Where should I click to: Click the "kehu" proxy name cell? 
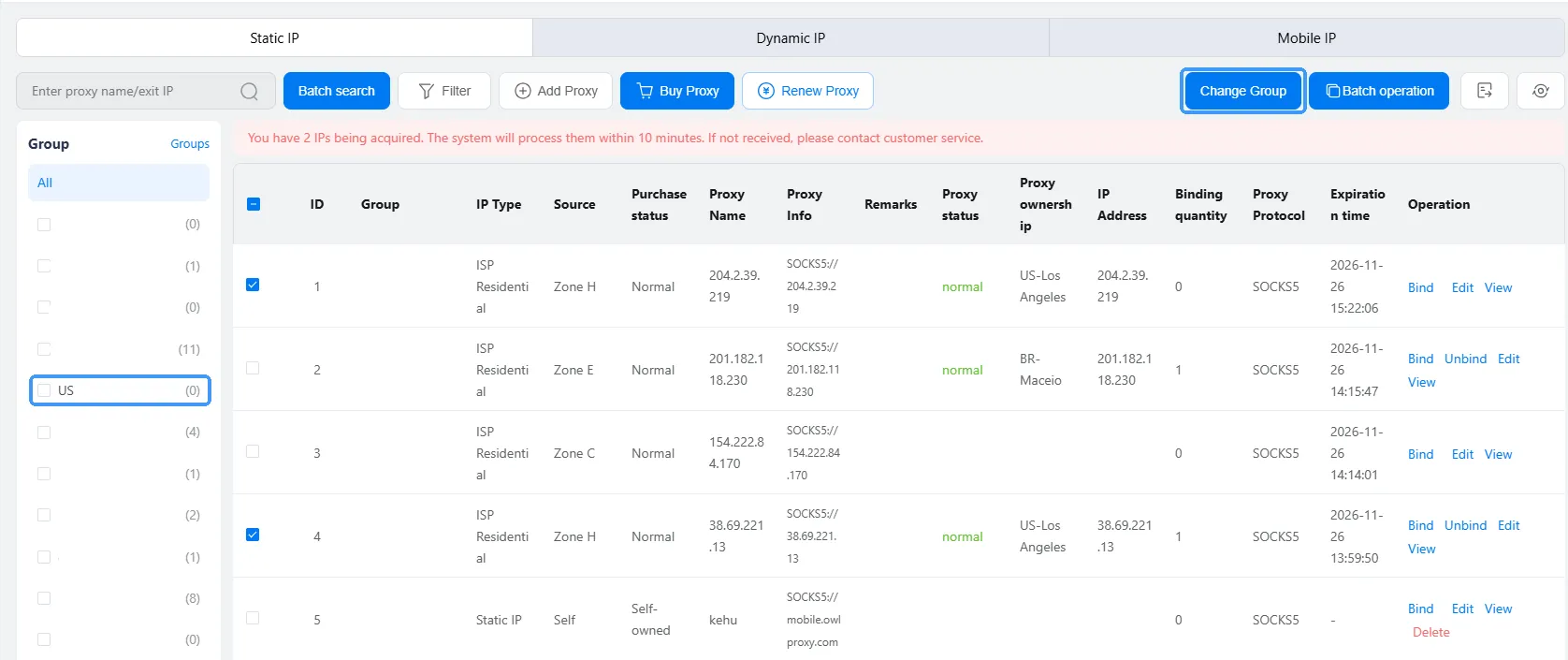click(723, 620)
